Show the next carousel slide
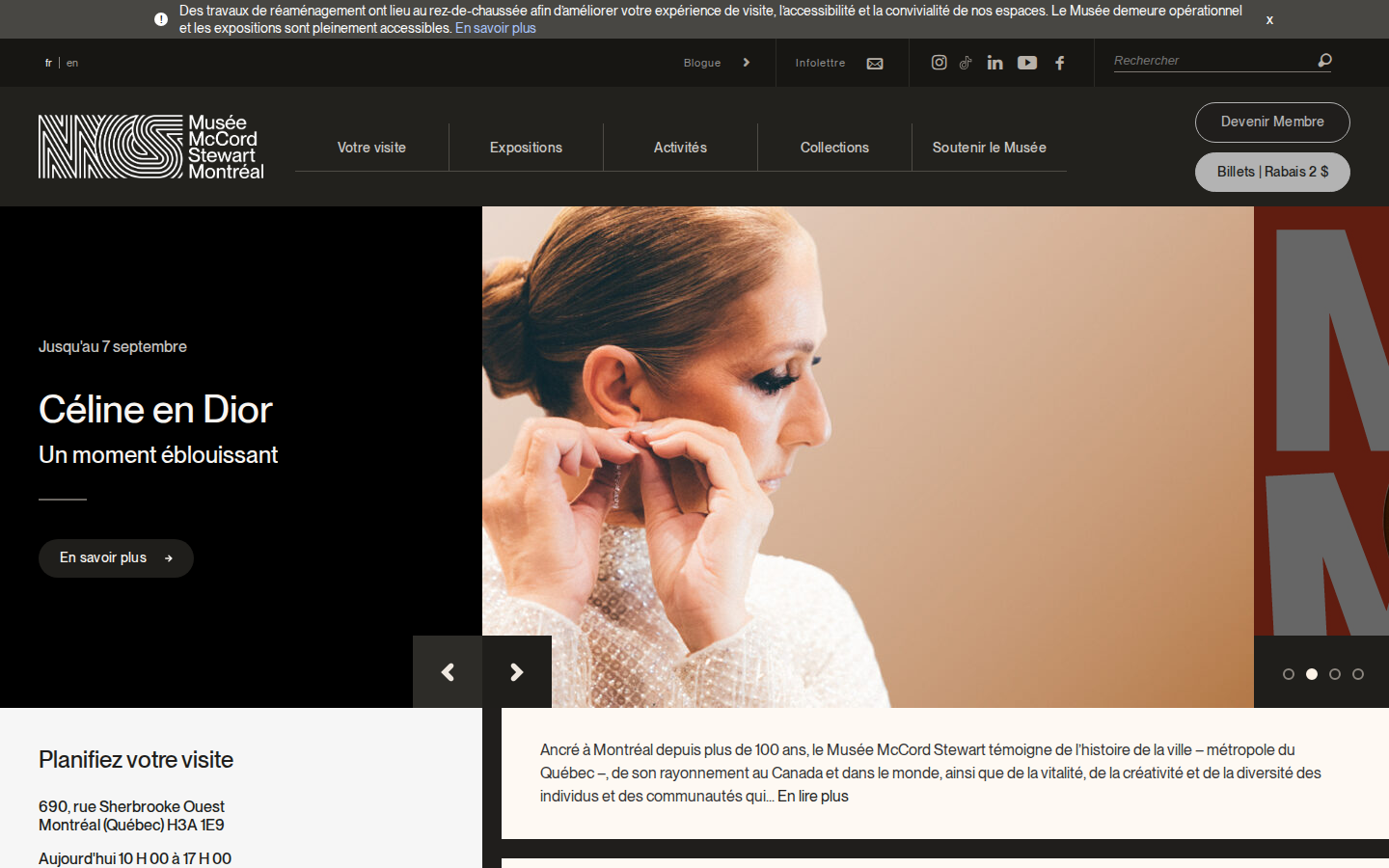Viewport: 1389px width, 868px height. coord(517,672)
